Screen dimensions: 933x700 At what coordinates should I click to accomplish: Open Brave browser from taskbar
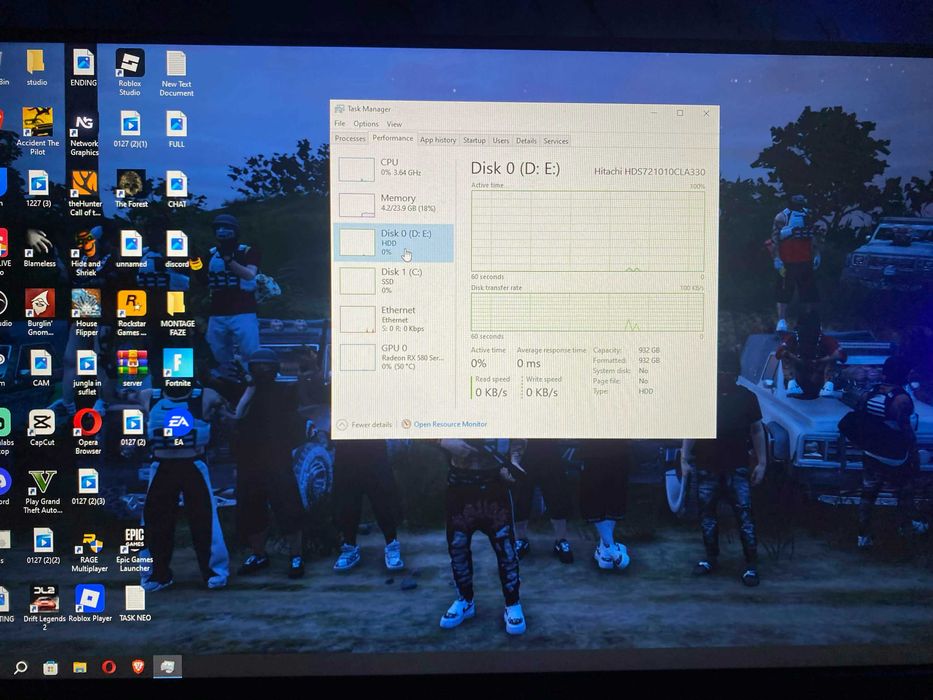pos(138,667)
